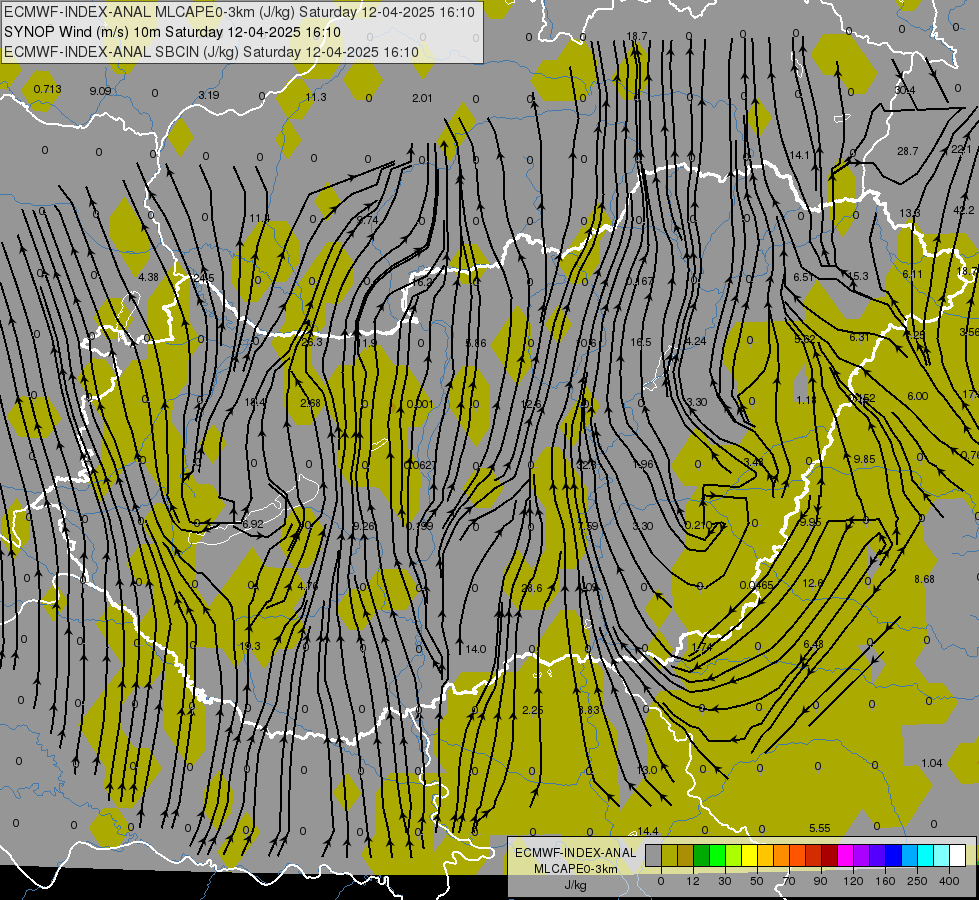979x900 pixels.
Task: Click the map value 0.167
Action: pos(640,281)
